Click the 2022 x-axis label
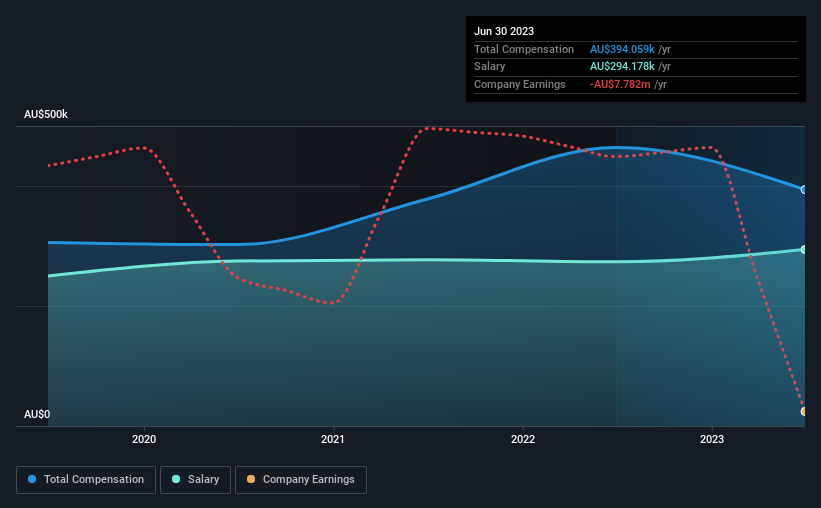 [x=523, y=439]
